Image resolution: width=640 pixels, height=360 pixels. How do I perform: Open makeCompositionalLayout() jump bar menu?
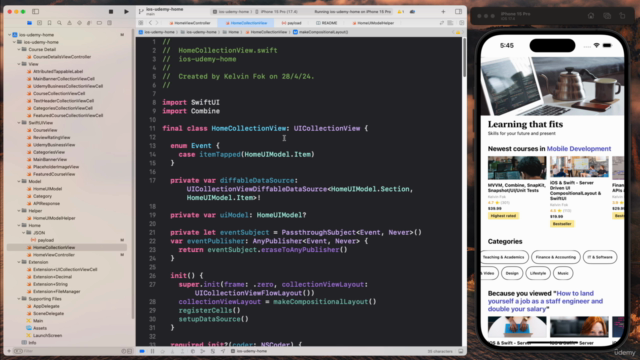point(320,32)
